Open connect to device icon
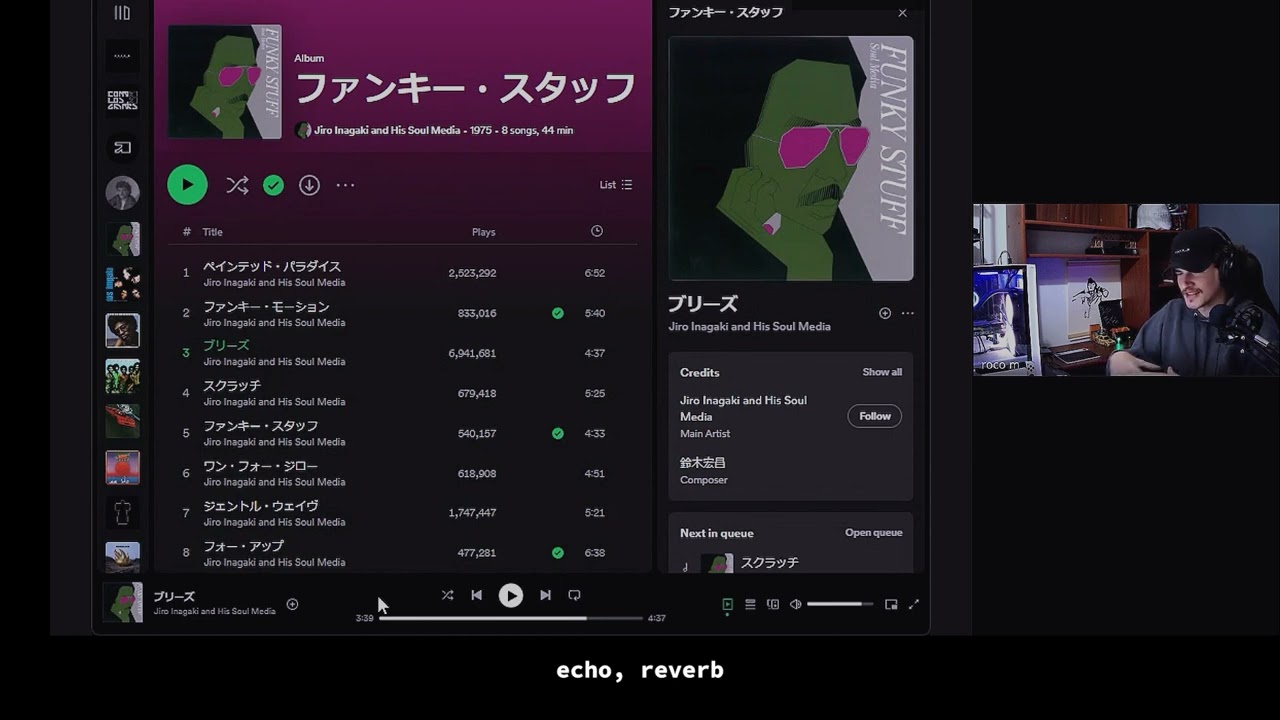 click(x=773, y=604)
